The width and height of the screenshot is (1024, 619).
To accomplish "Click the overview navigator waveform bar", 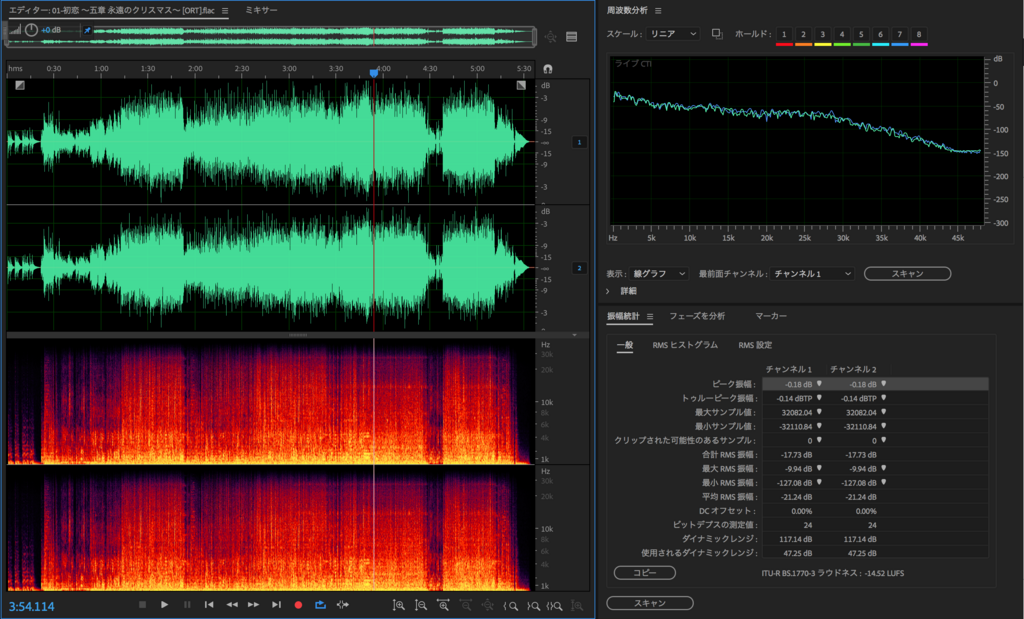I will pos(270,36).
